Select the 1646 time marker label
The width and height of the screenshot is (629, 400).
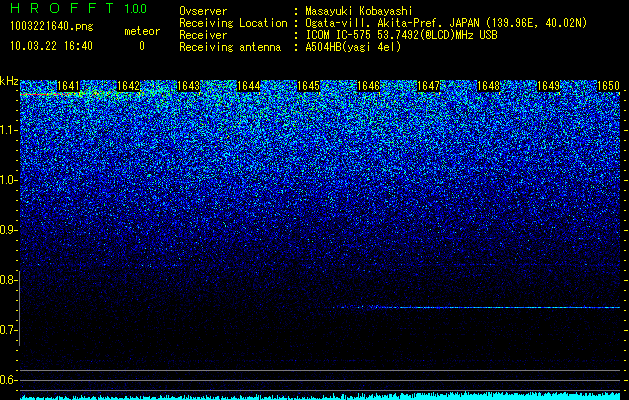click(368, 86)
